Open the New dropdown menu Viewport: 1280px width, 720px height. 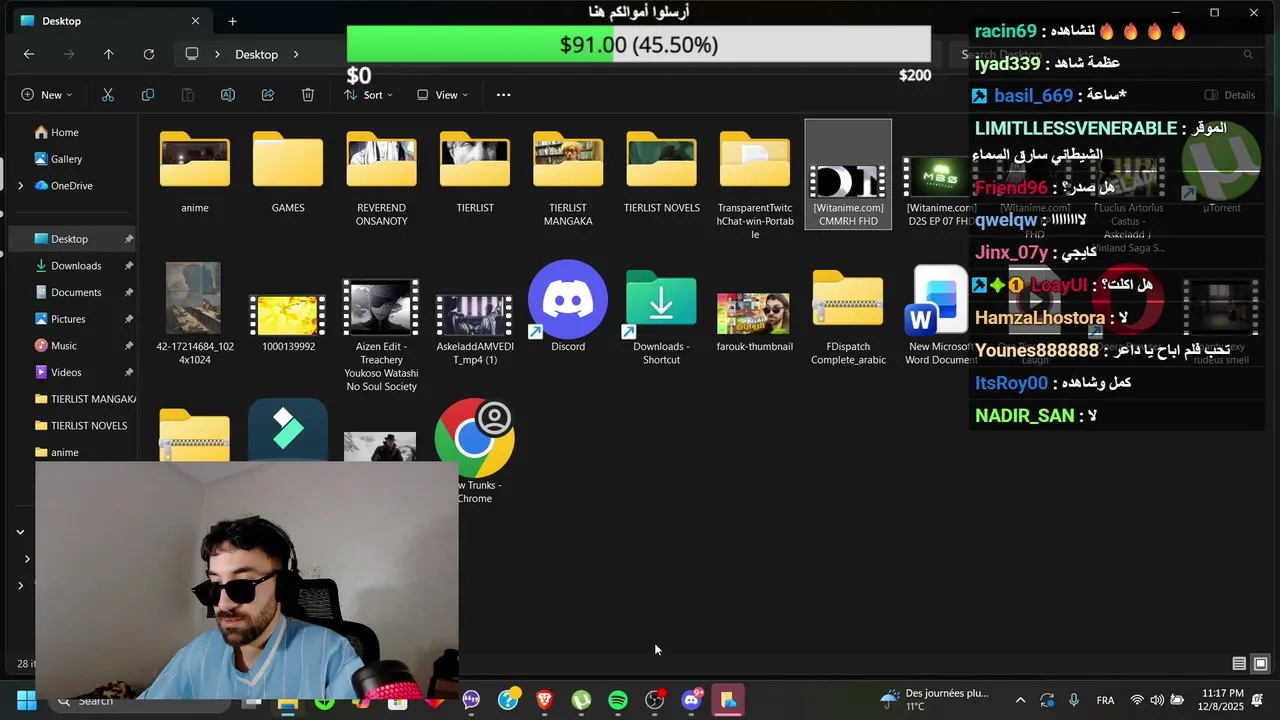46,95
